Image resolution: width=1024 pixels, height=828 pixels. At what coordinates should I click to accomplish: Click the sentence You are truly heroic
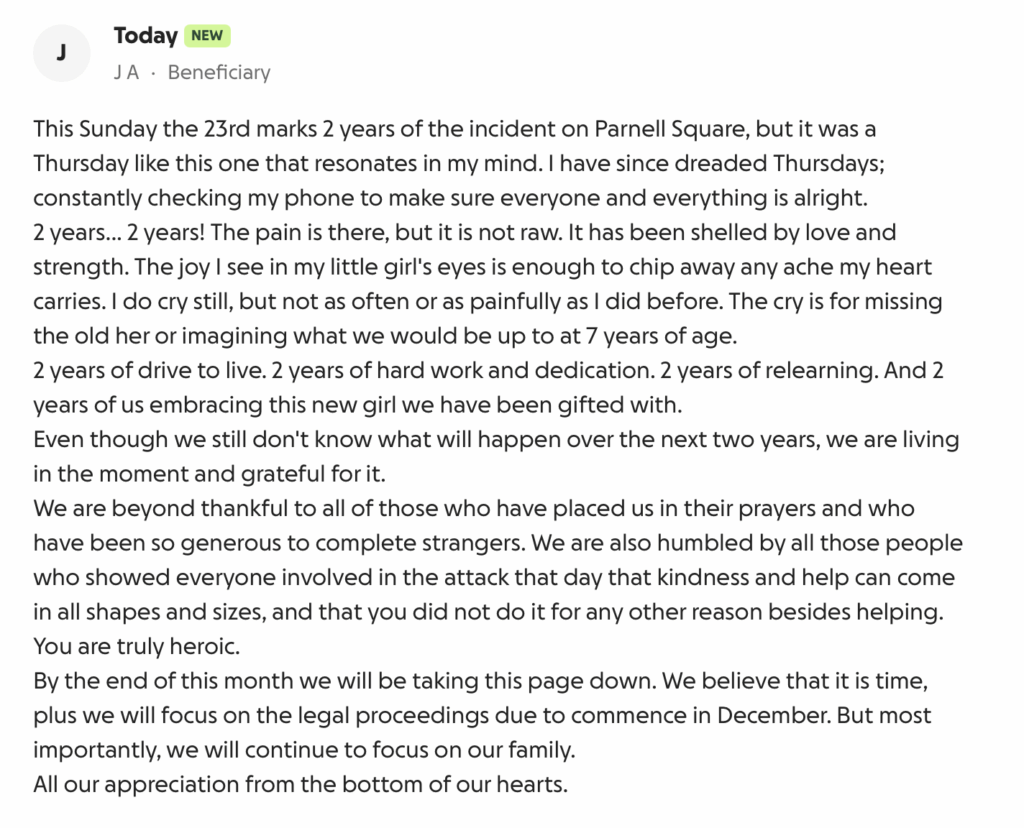[x=136, y=646]
